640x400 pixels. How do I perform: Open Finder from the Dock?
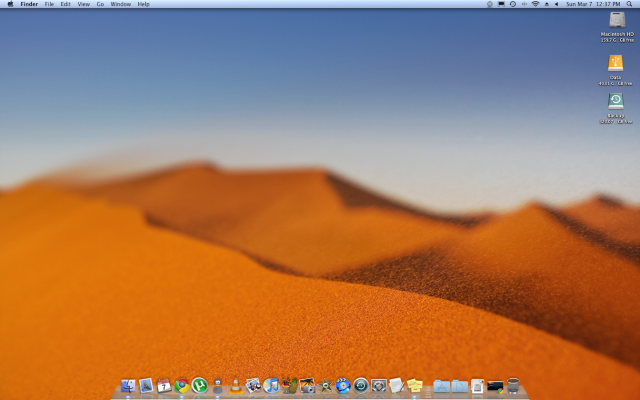pyautogui.click(x=128, y=386)
